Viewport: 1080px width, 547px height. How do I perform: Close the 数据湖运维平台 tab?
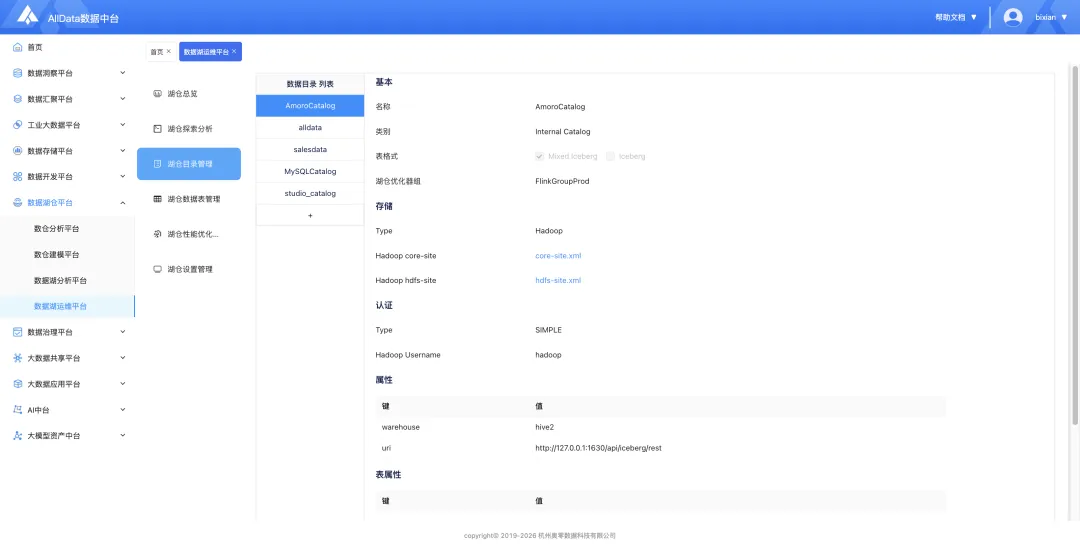point(234,52)
